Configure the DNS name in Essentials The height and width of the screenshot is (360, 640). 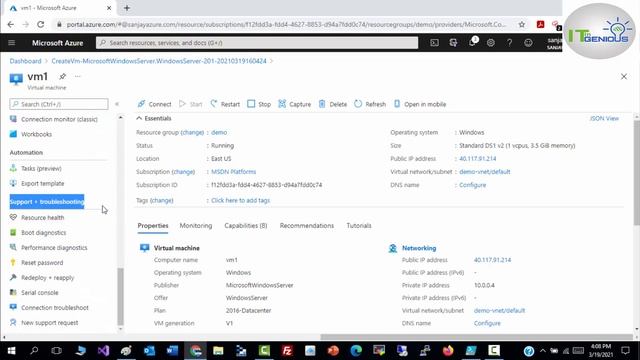473,185
